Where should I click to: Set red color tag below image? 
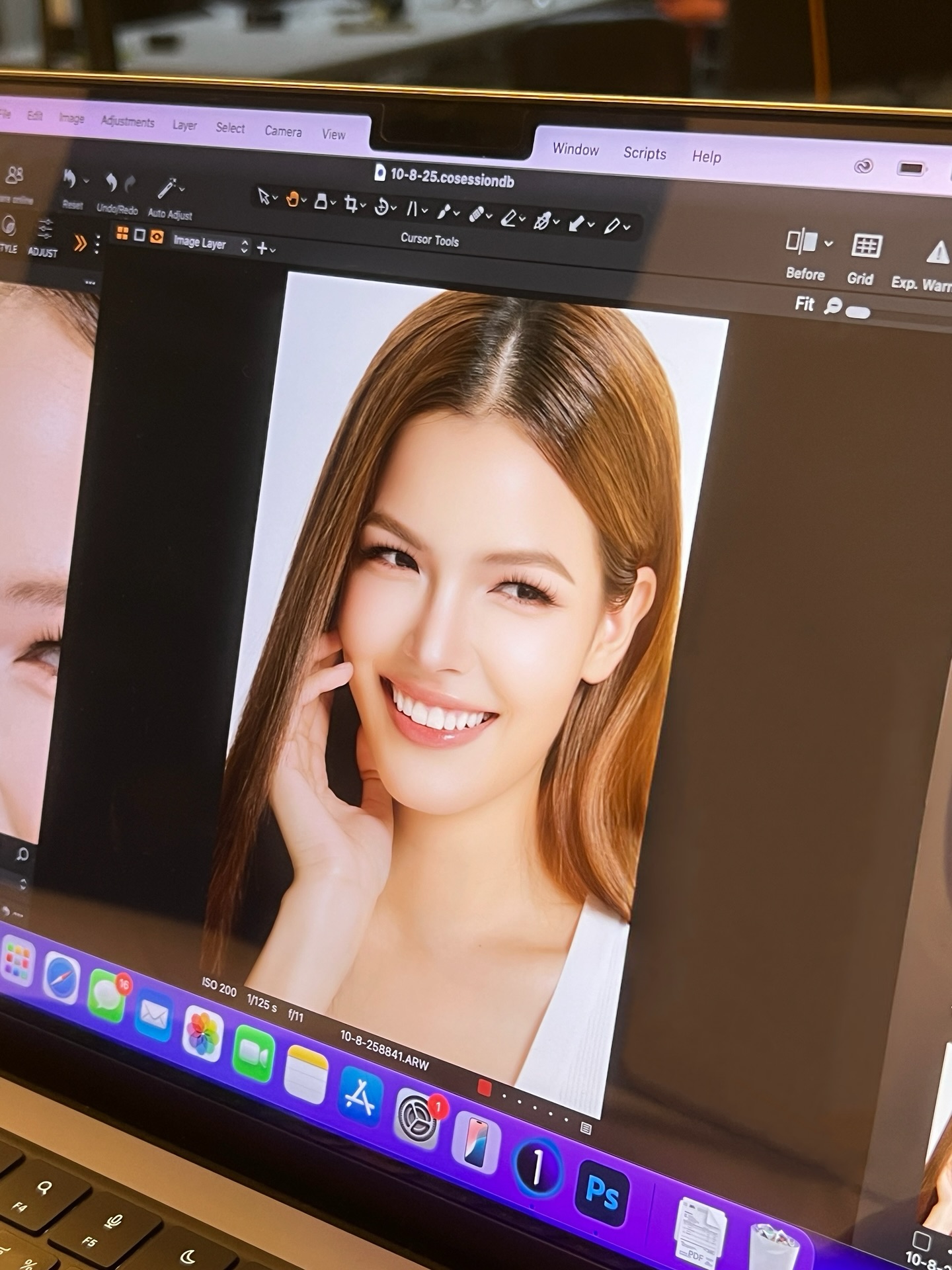tap(484, 1088)
